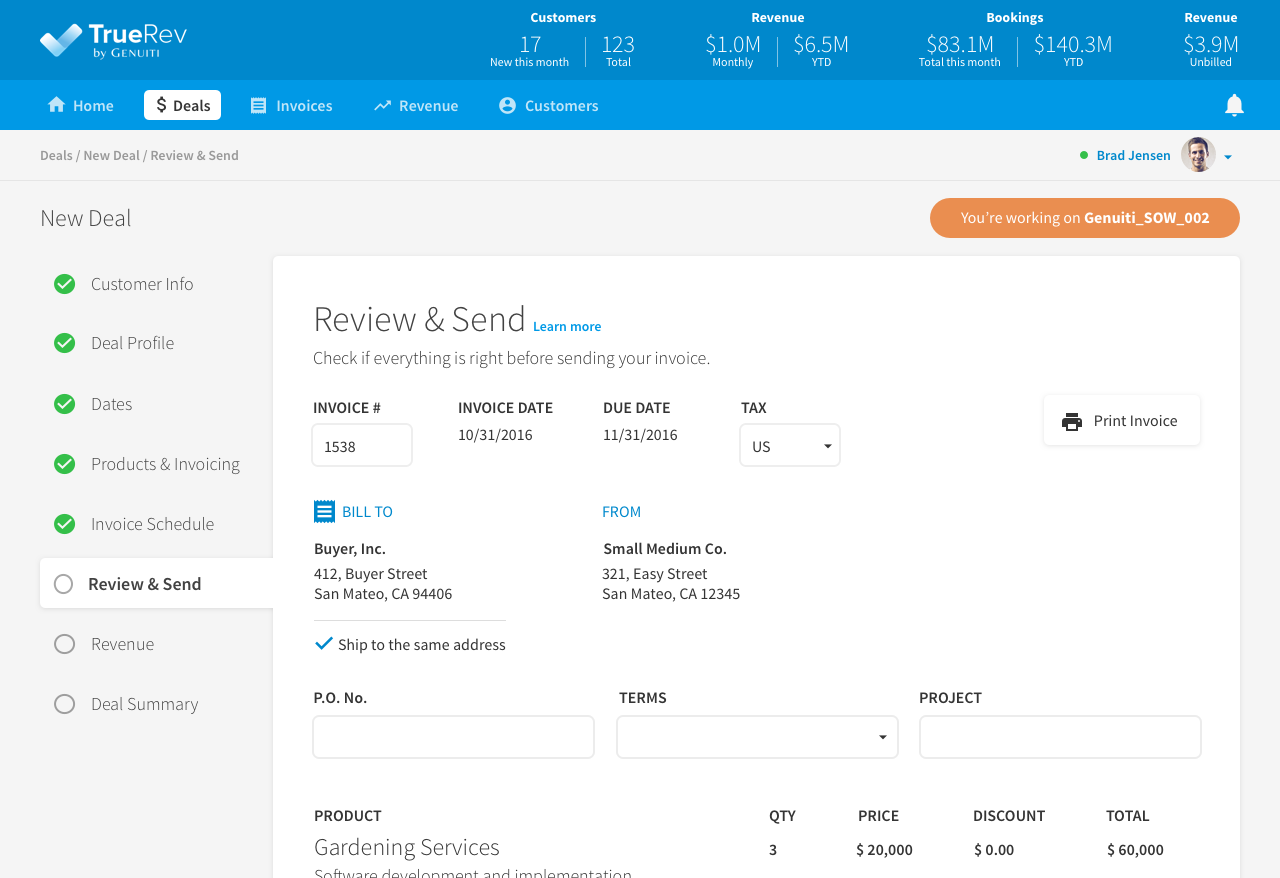The width and height of the screenshot is (1280, 878).
Task: Open the Revenue tab in the navigation bar
Action: pyautogui.click(x=416, y=105)
